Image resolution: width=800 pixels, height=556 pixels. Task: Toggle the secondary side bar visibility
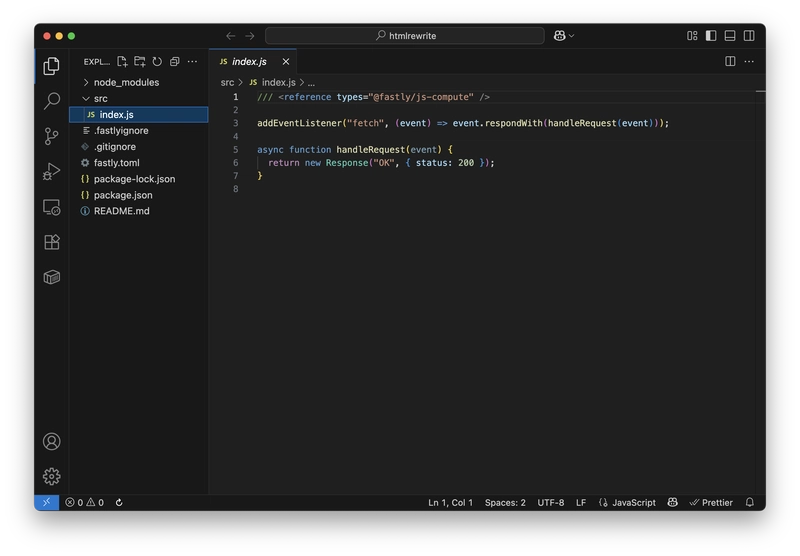[x=749, y=36]
